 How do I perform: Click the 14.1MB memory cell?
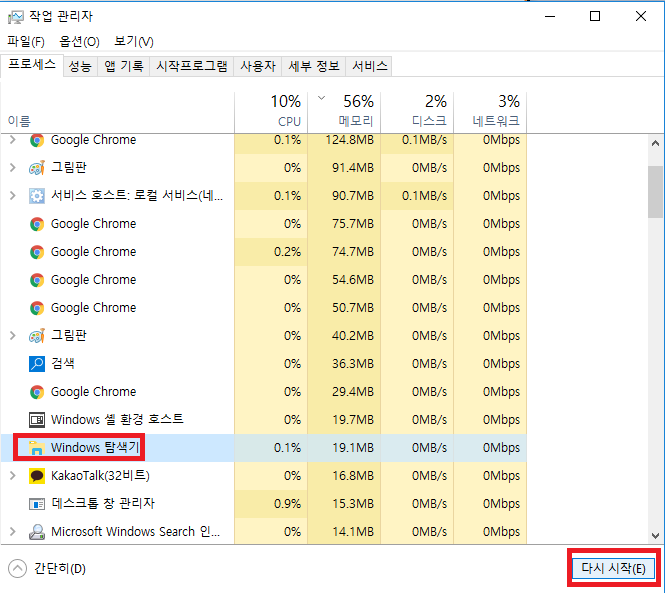344,532
